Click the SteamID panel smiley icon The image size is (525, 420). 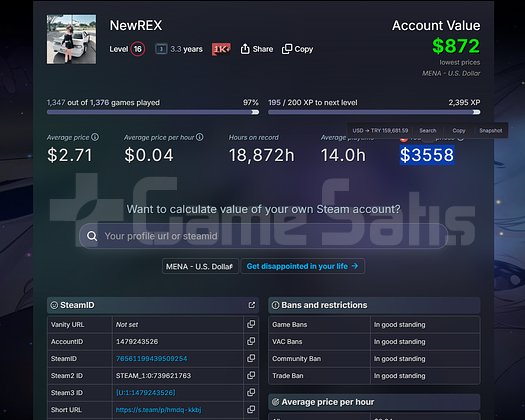(x=54, y=305)
